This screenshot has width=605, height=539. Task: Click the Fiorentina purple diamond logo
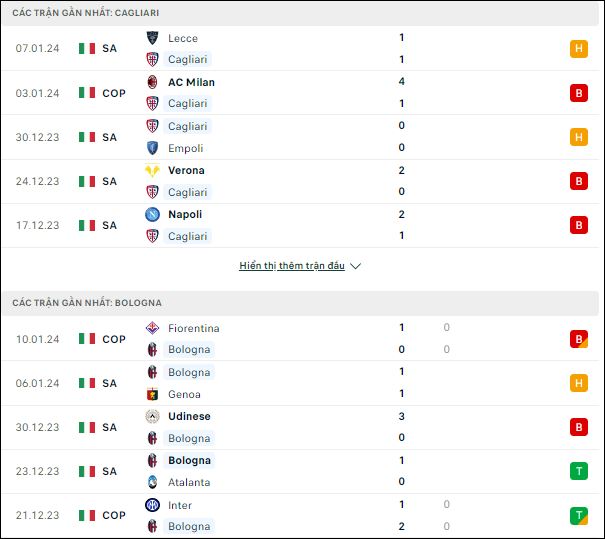(x=152, y=328)
